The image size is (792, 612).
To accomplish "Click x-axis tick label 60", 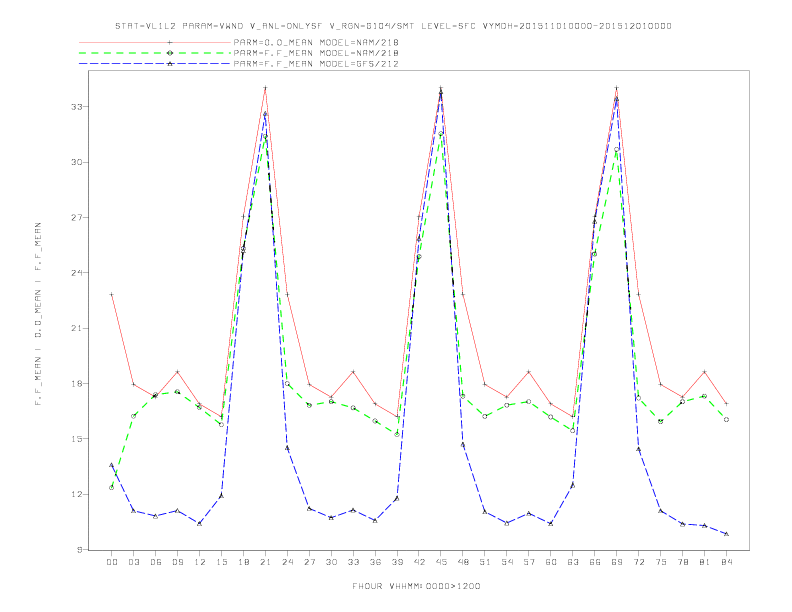I will (x=551, y=562).
